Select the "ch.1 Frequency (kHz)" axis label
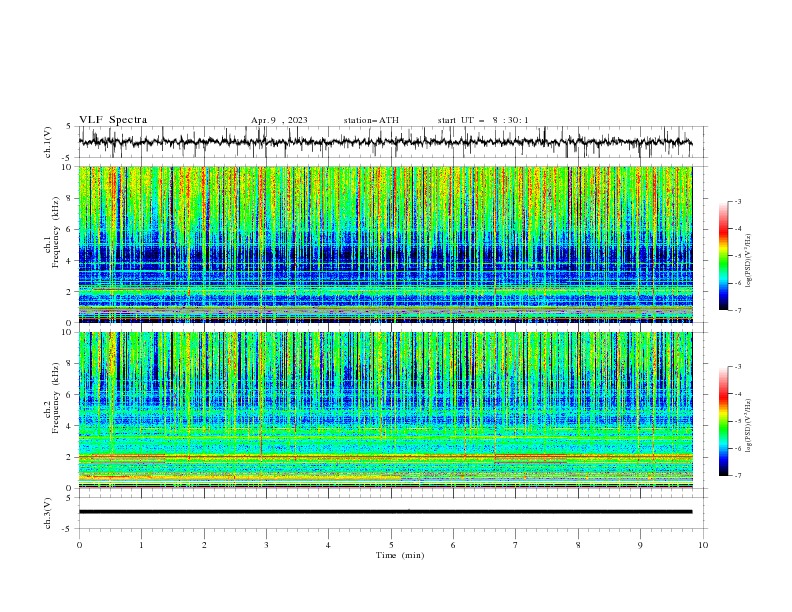Viewport: 792px width, 612px height. [53, 231]
